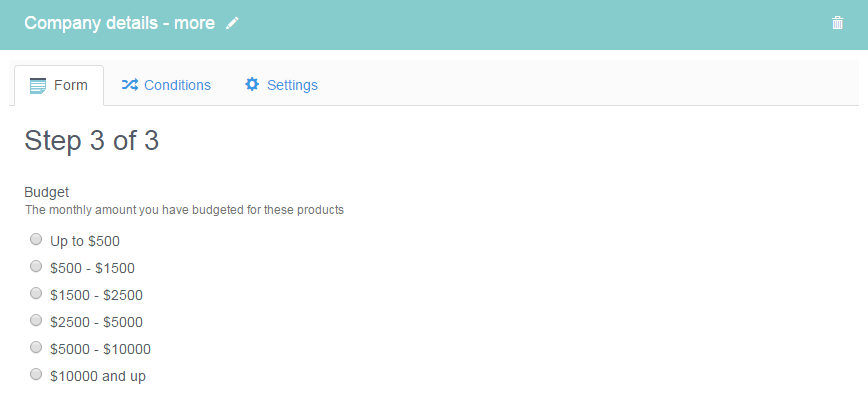Choose the '$500 - $1500' budget option
The height and width of the screenshot is (415, 868).
tap(36, 266)
